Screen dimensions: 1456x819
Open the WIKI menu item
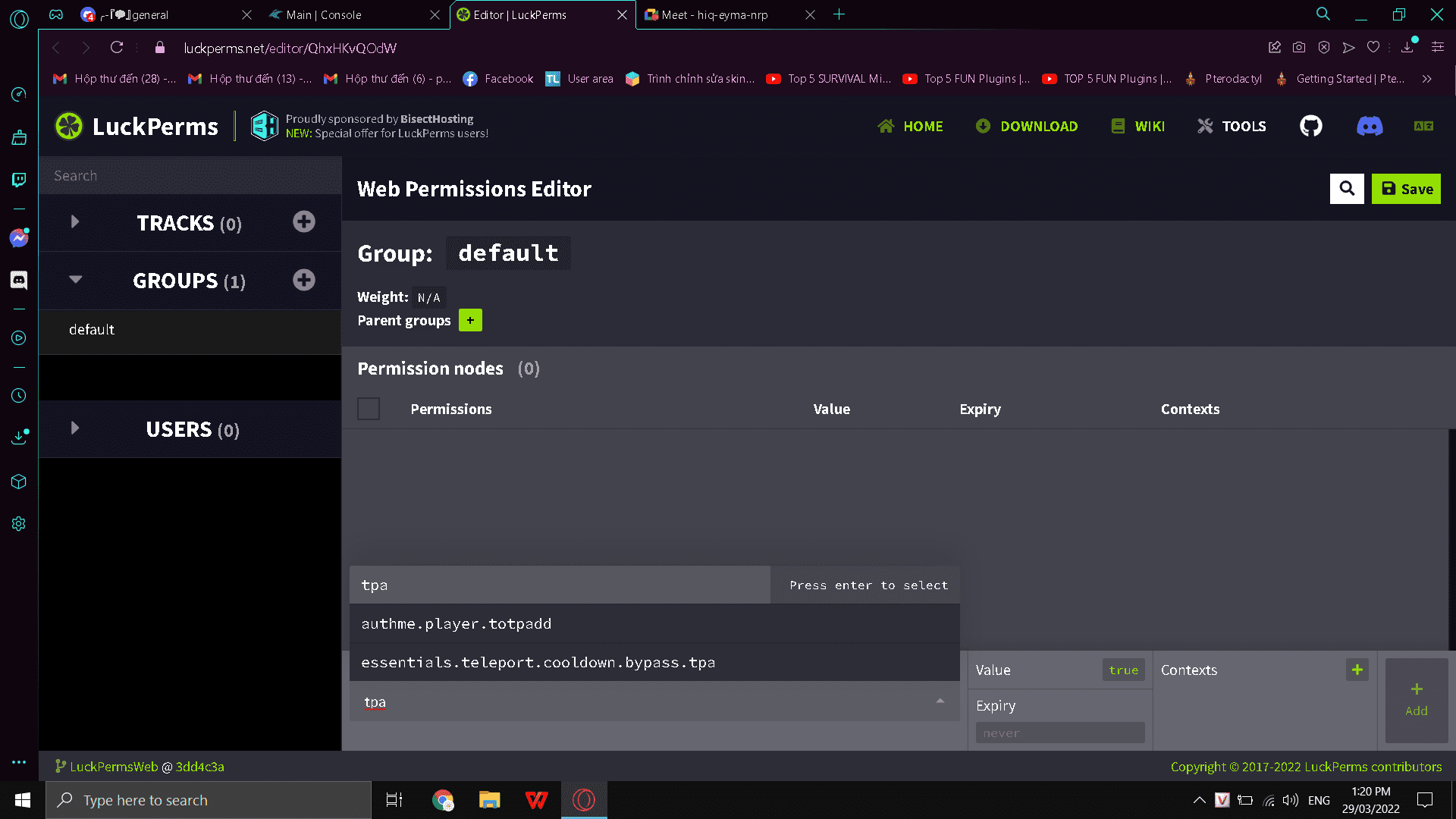point(1137,126)
